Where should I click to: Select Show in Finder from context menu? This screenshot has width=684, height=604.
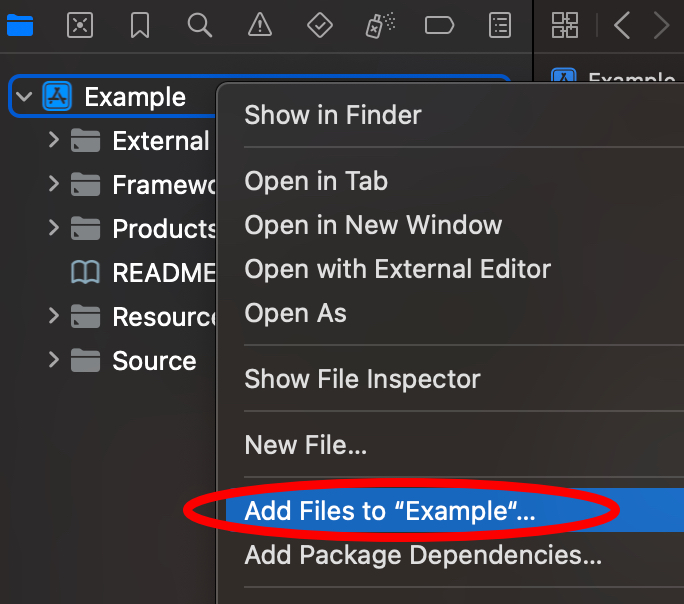coord(333,115)
